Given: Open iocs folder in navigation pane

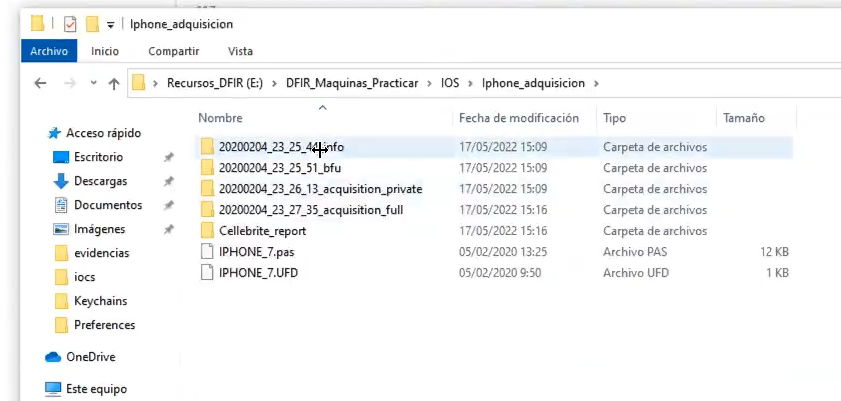Looking at the screenshot, I should (85, 277).
